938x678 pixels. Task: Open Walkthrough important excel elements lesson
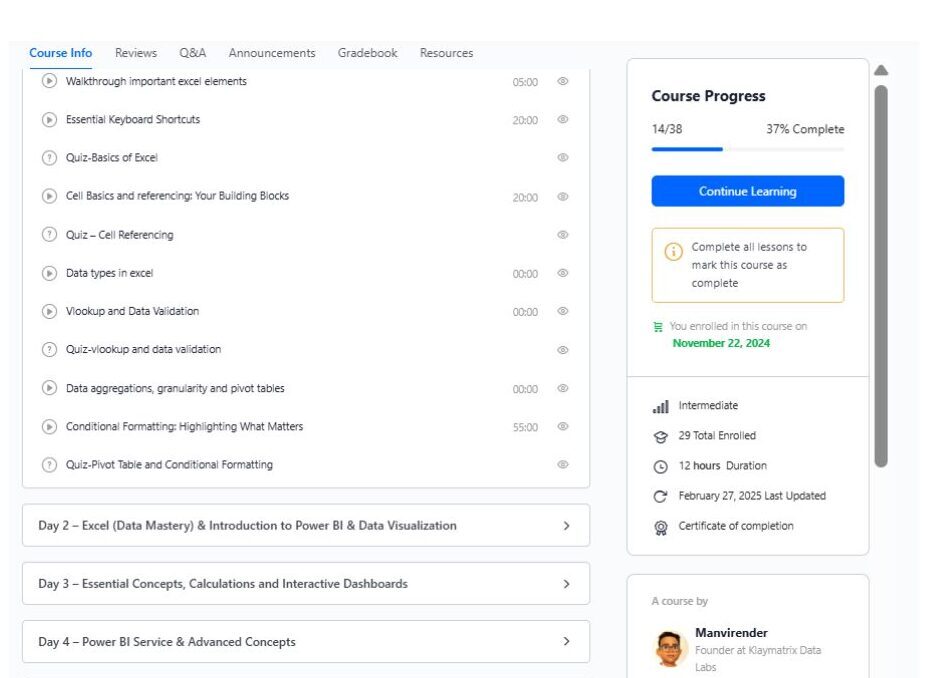156,81
